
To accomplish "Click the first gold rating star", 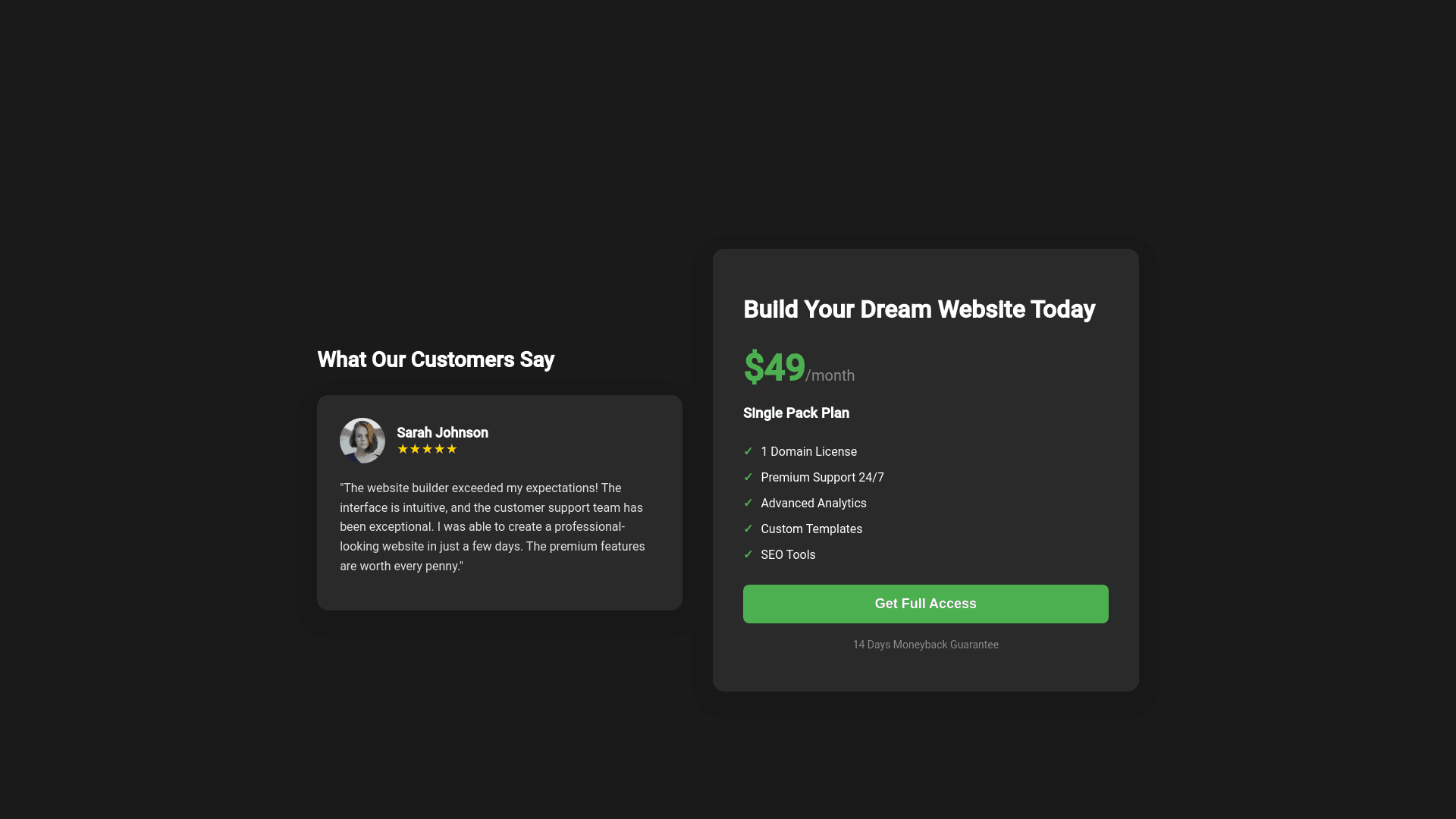I will [x=403, y=449].
